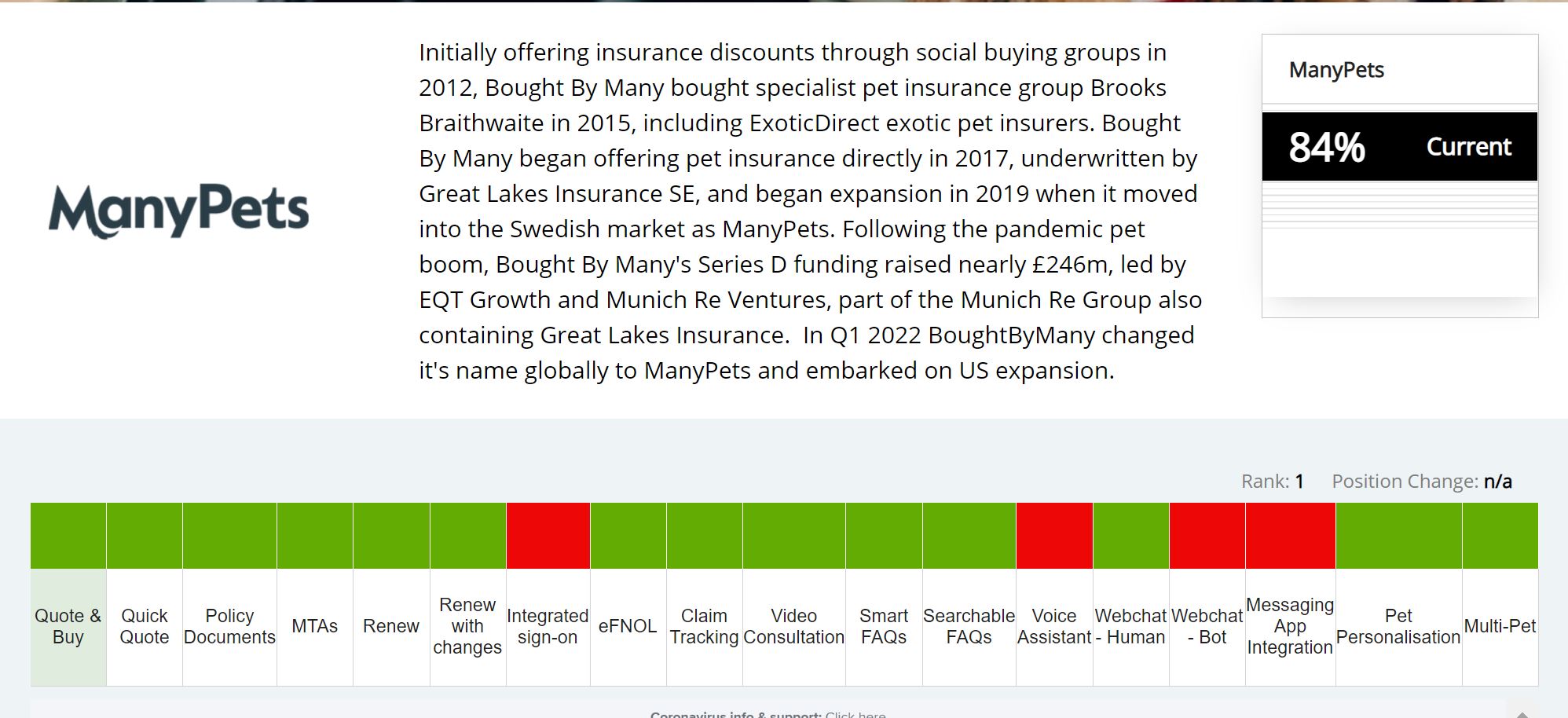Click the red Messaging App Integration cell
The width and height of the screenshot is (1568, 718).
(x=1290, y=536)
